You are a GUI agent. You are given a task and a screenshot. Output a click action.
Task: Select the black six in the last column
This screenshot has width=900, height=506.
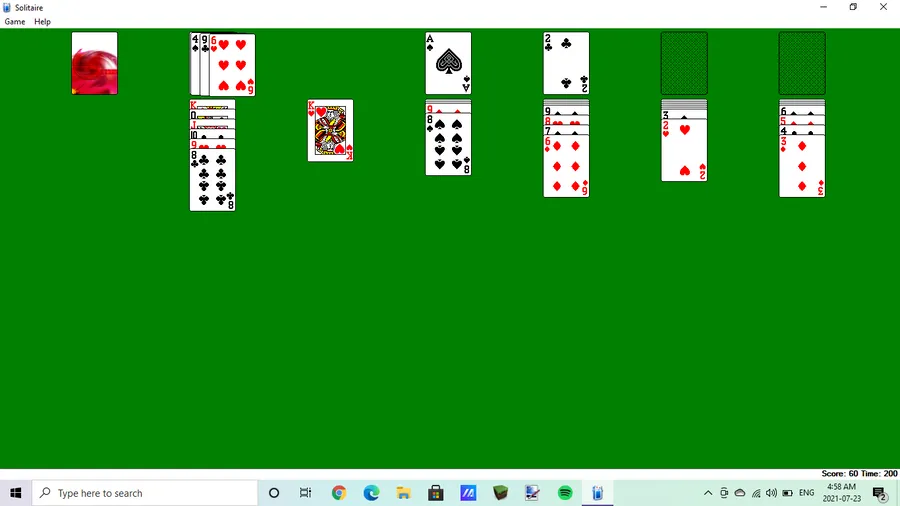point(802,111)
